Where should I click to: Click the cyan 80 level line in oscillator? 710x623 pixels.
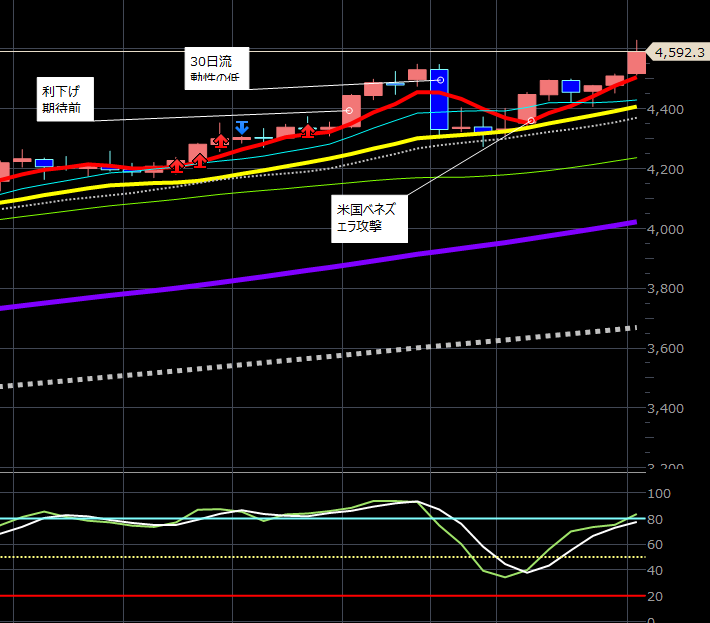point(300,519)
